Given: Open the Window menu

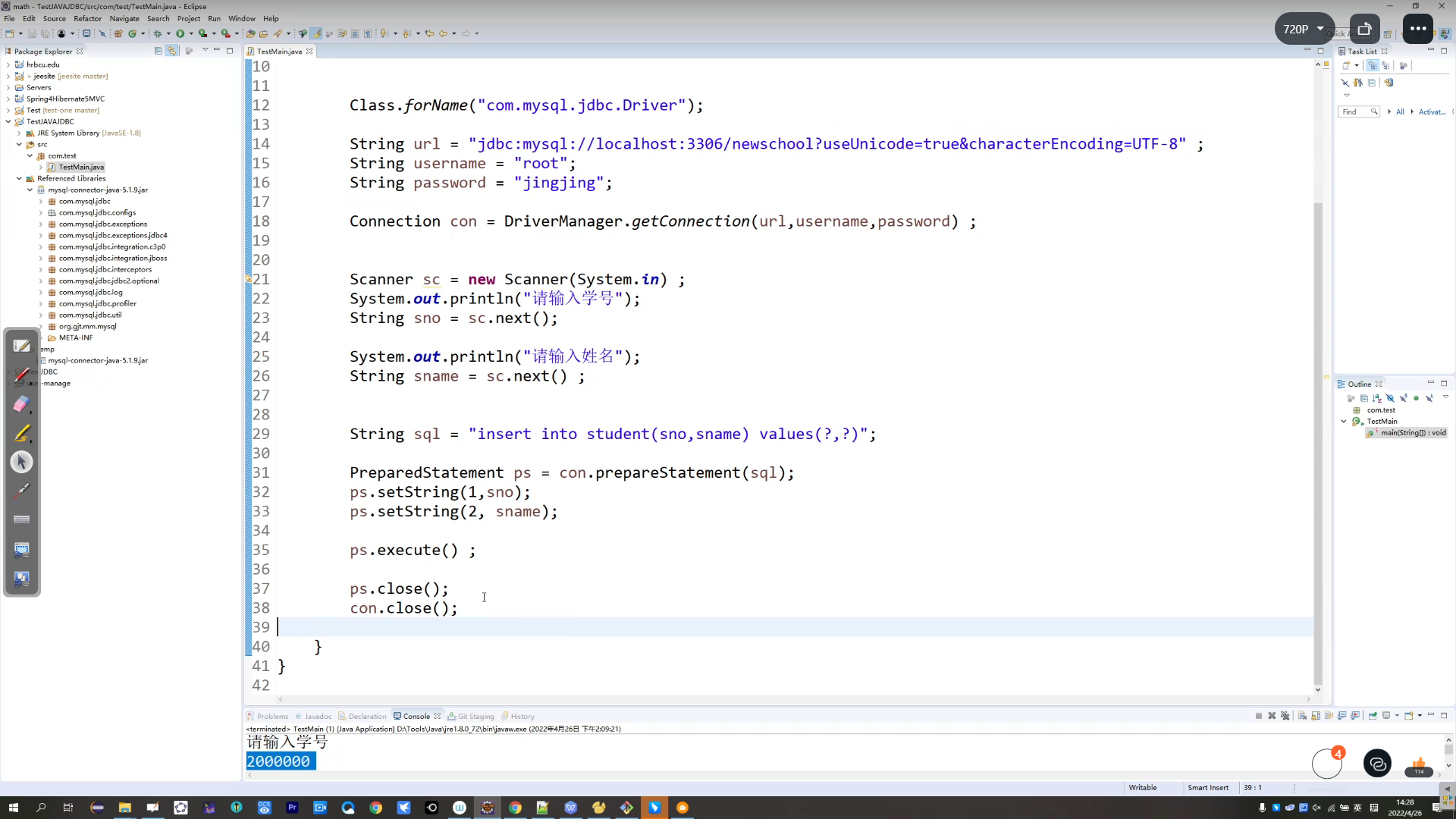Looking at the screenshot, I should point(242,18).
